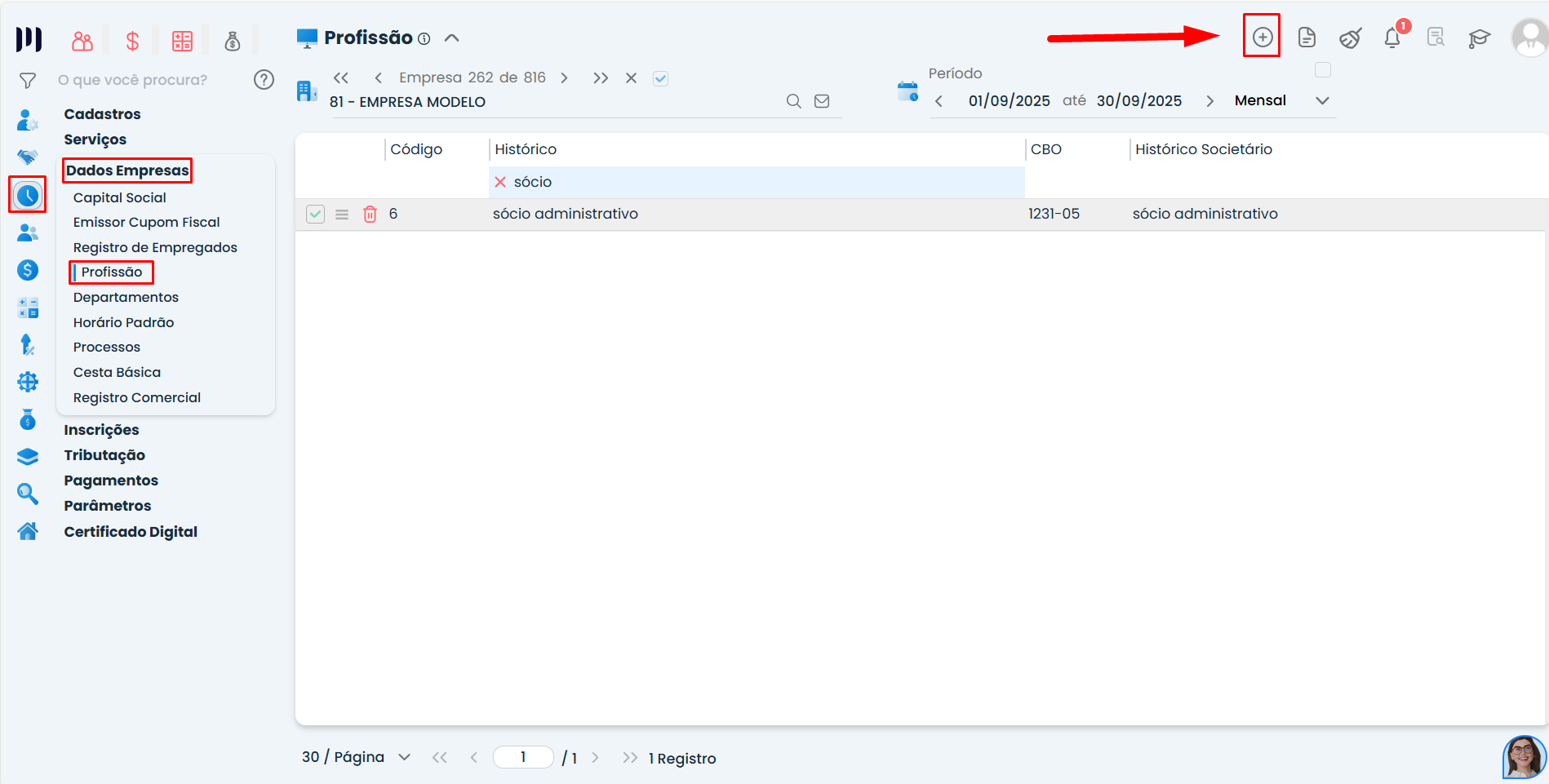Screen dimensions: 1549x784
Task: Open the Cesta Básica page
Action: [x=117, y=372]
